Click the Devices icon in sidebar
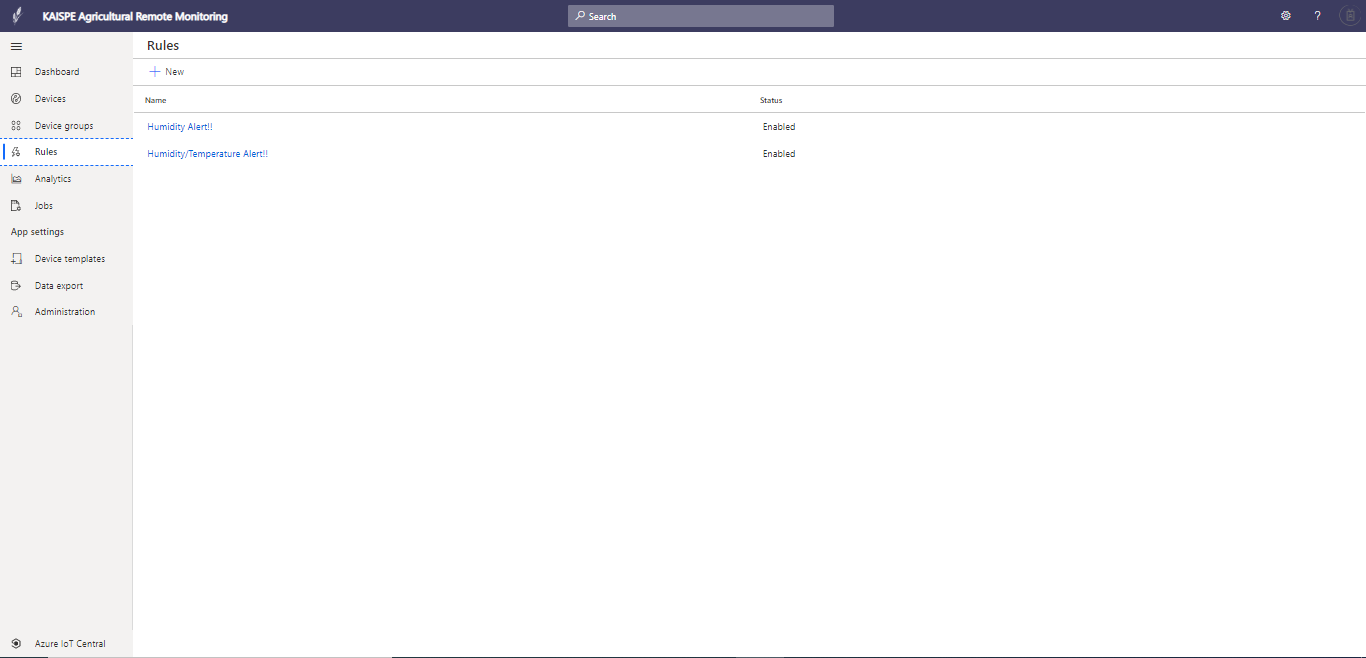The image size is (1366, 658). tap(16, 99)
